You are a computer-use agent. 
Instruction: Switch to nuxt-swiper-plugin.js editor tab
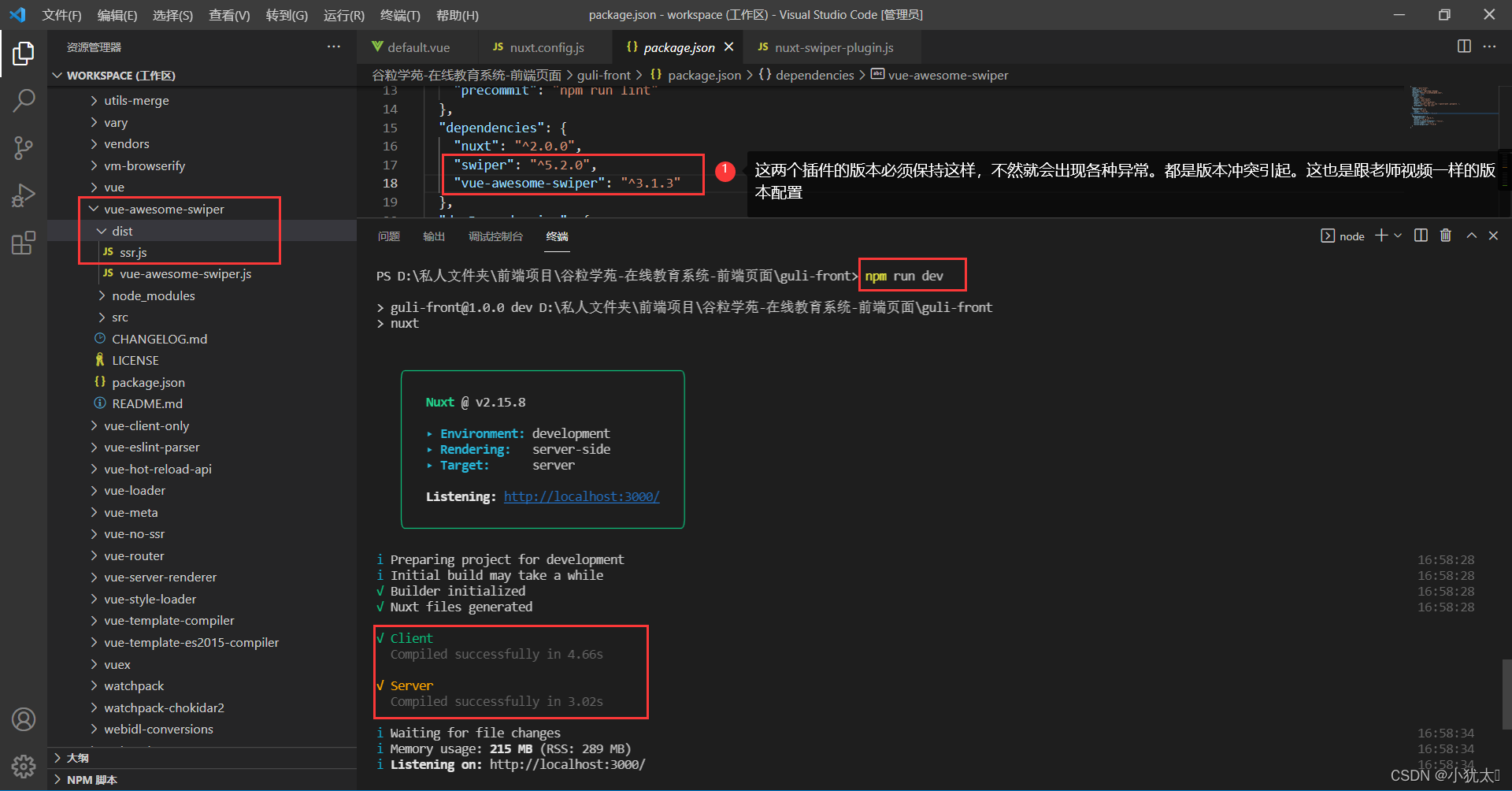pyautogui.click(x=832, y=47)
